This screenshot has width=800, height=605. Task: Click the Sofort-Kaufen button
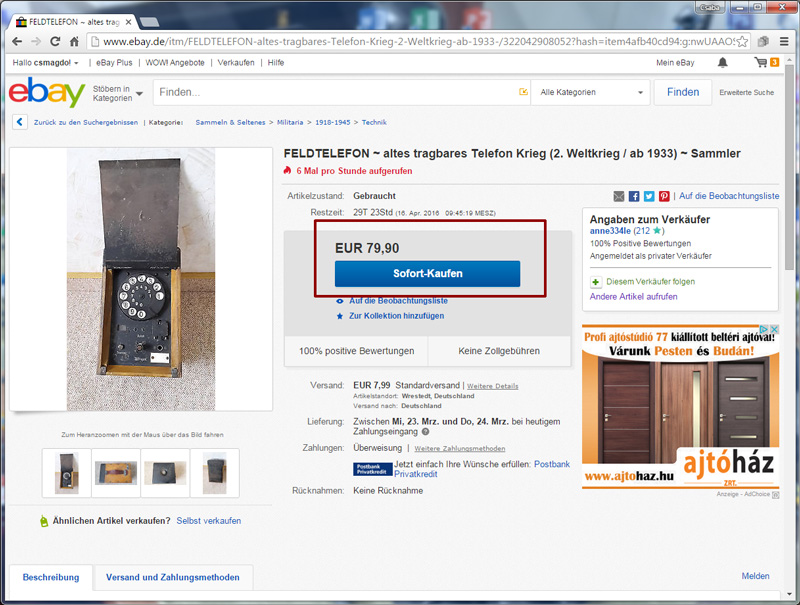click(x=428, y=273)
